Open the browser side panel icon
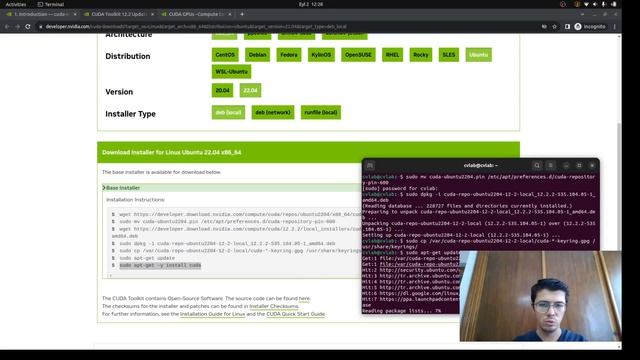 [567, 27]
